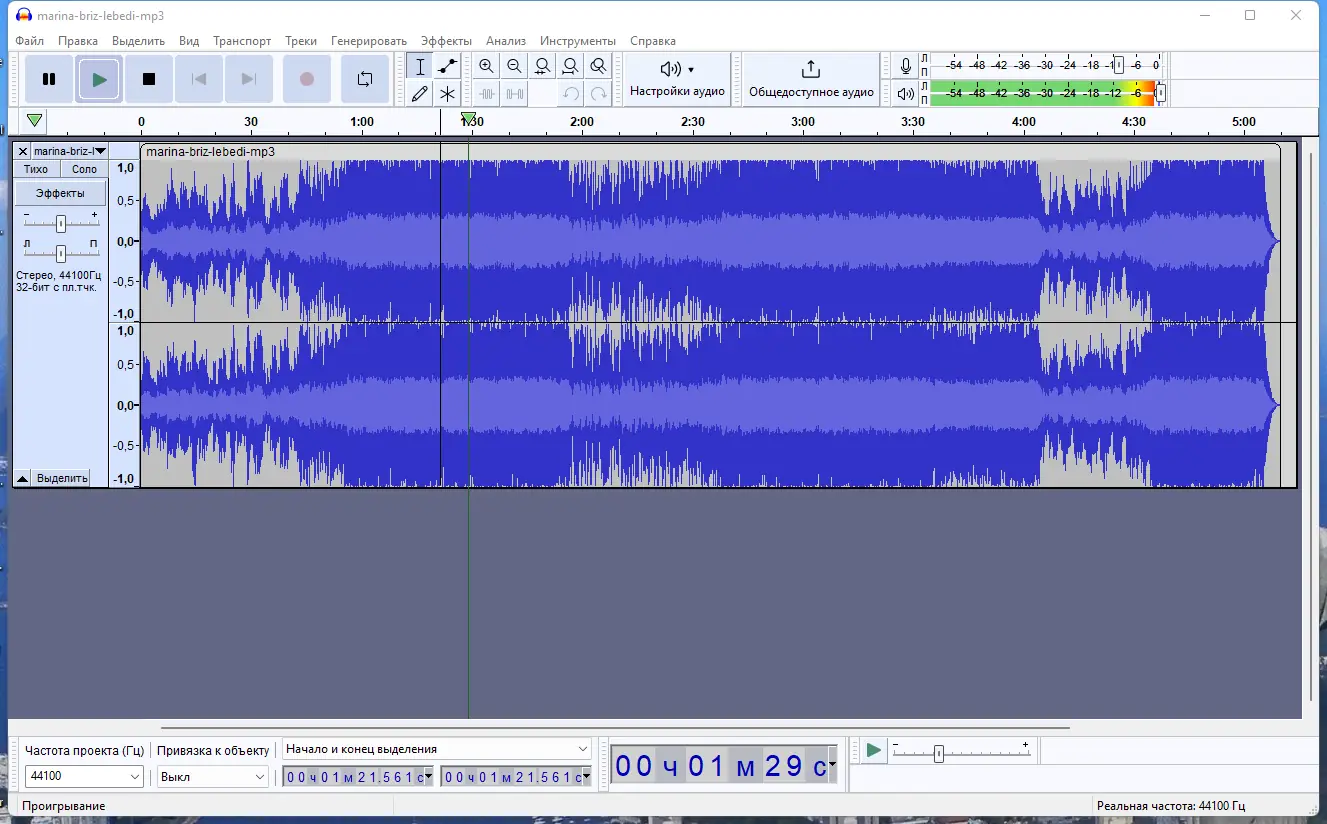Click the selection end time field
The height and width of the screenshot is (824, 1327).
[515, 777]
